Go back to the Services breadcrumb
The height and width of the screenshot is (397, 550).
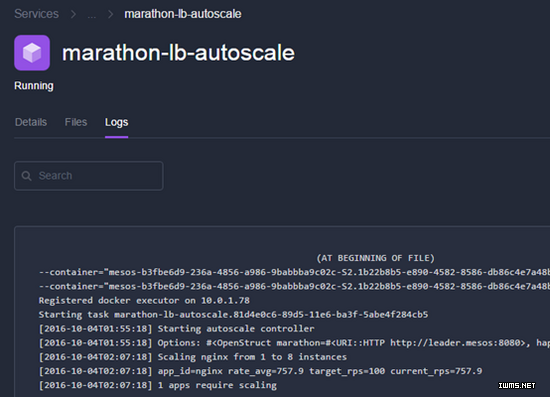coord(36,14)
